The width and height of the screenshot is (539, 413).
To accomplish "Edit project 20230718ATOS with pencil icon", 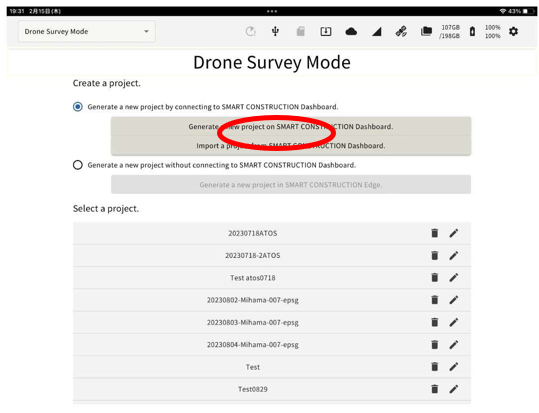I will point(454,233).
